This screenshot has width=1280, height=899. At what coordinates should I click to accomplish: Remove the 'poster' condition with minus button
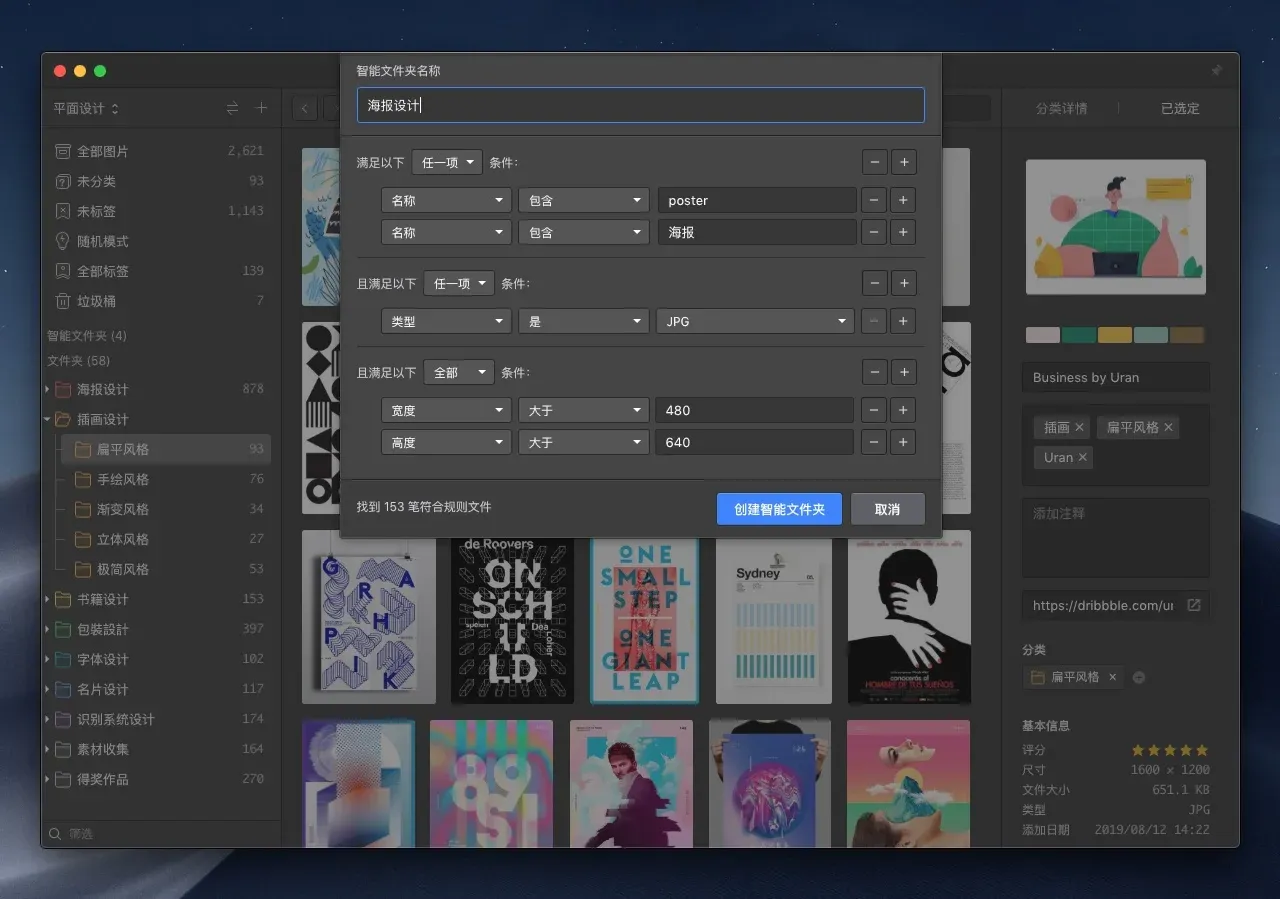tap(874, 200)
